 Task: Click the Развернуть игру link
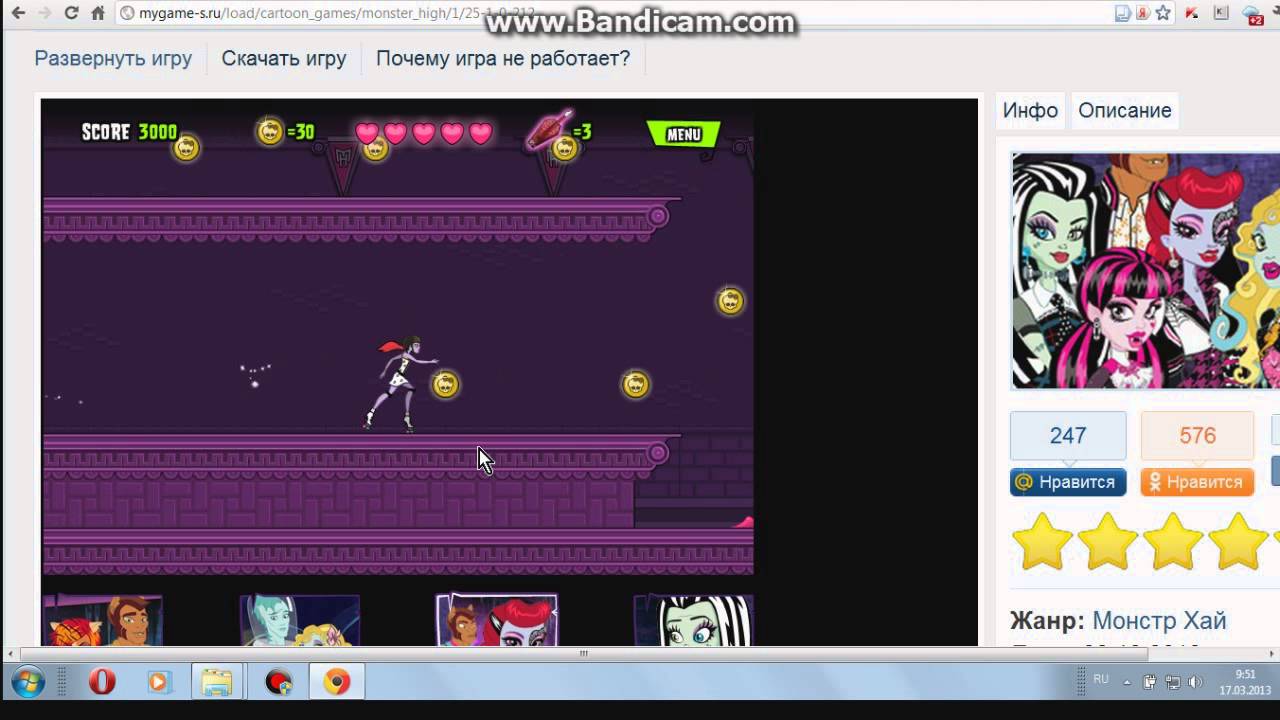coord(113,58)
